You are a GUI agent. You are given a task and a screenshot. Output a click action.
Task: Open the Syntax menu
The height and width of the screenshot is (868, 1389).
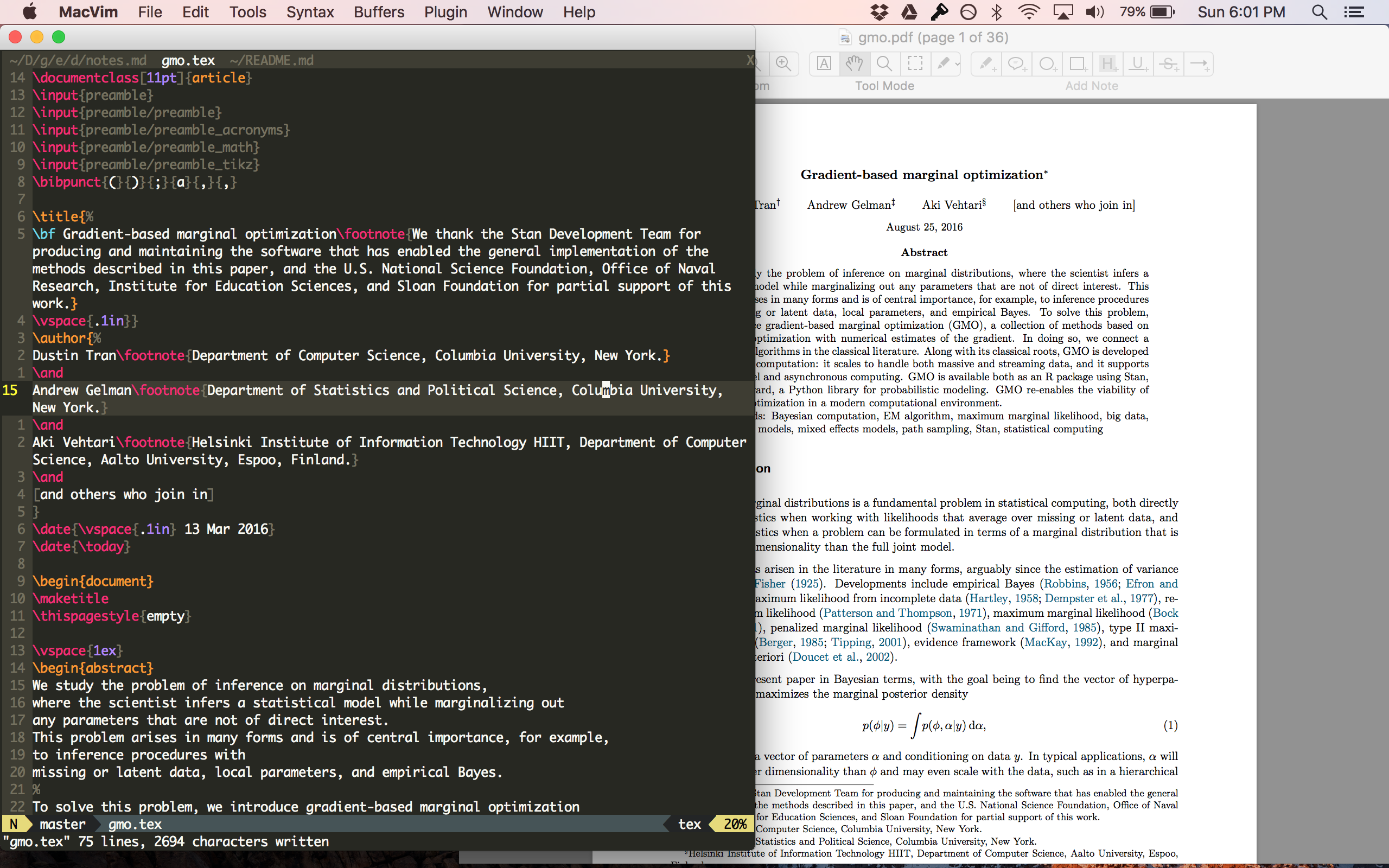[x=309, y=12]
